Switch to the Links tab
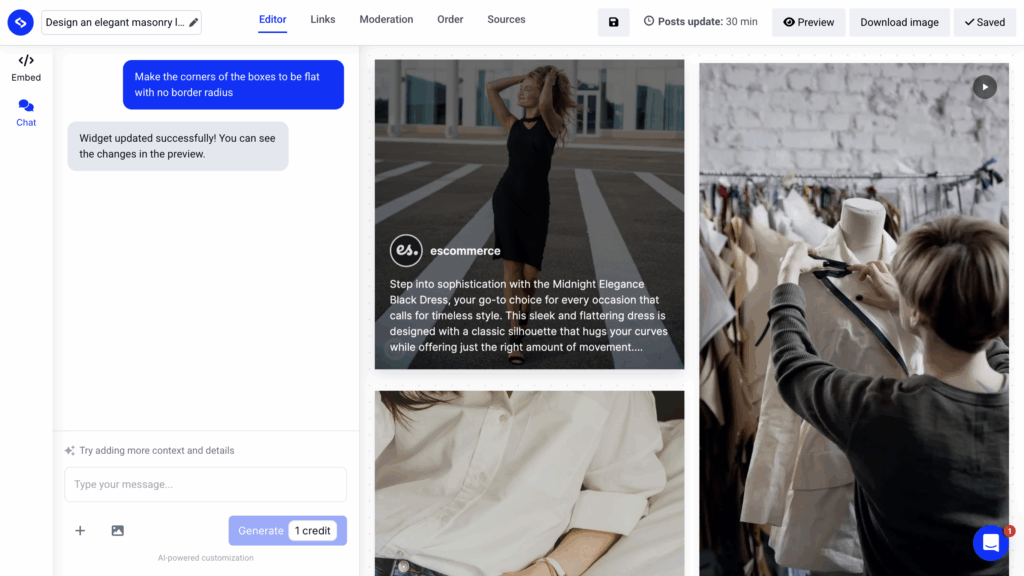This screenshot has width=1024, height=576. click(323, 20)
